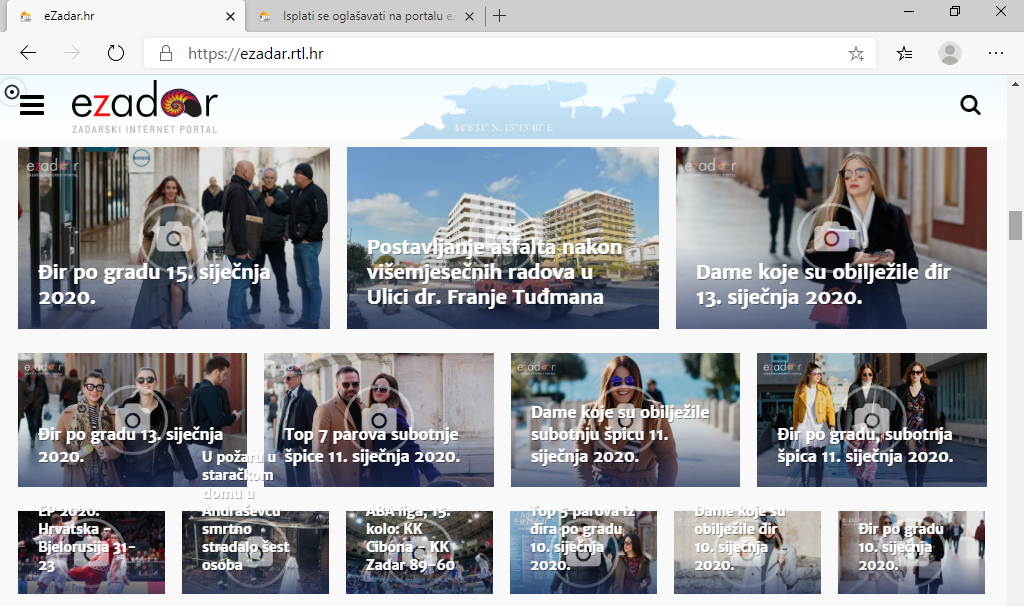Close the eZadar.hr tab
The height and width of the screenshot is (606, 1026).
pyautogui.click(x=231, y=16)
